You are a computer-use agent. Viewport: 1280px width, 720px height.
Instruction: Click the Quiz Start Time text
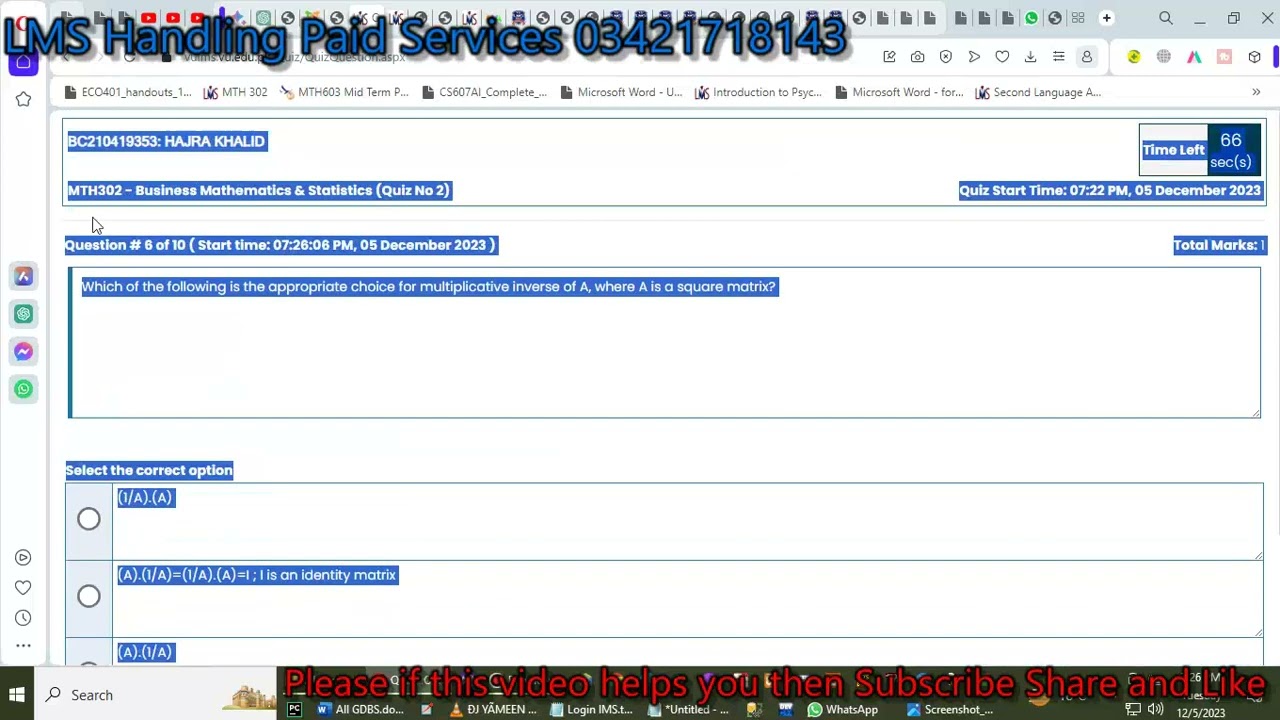[x=1110, y=190]
